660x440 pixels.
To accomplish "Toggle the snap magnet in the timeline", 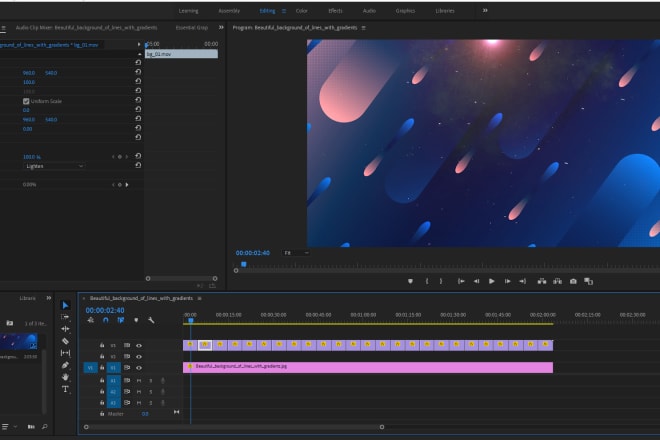I will coord(106,320).
